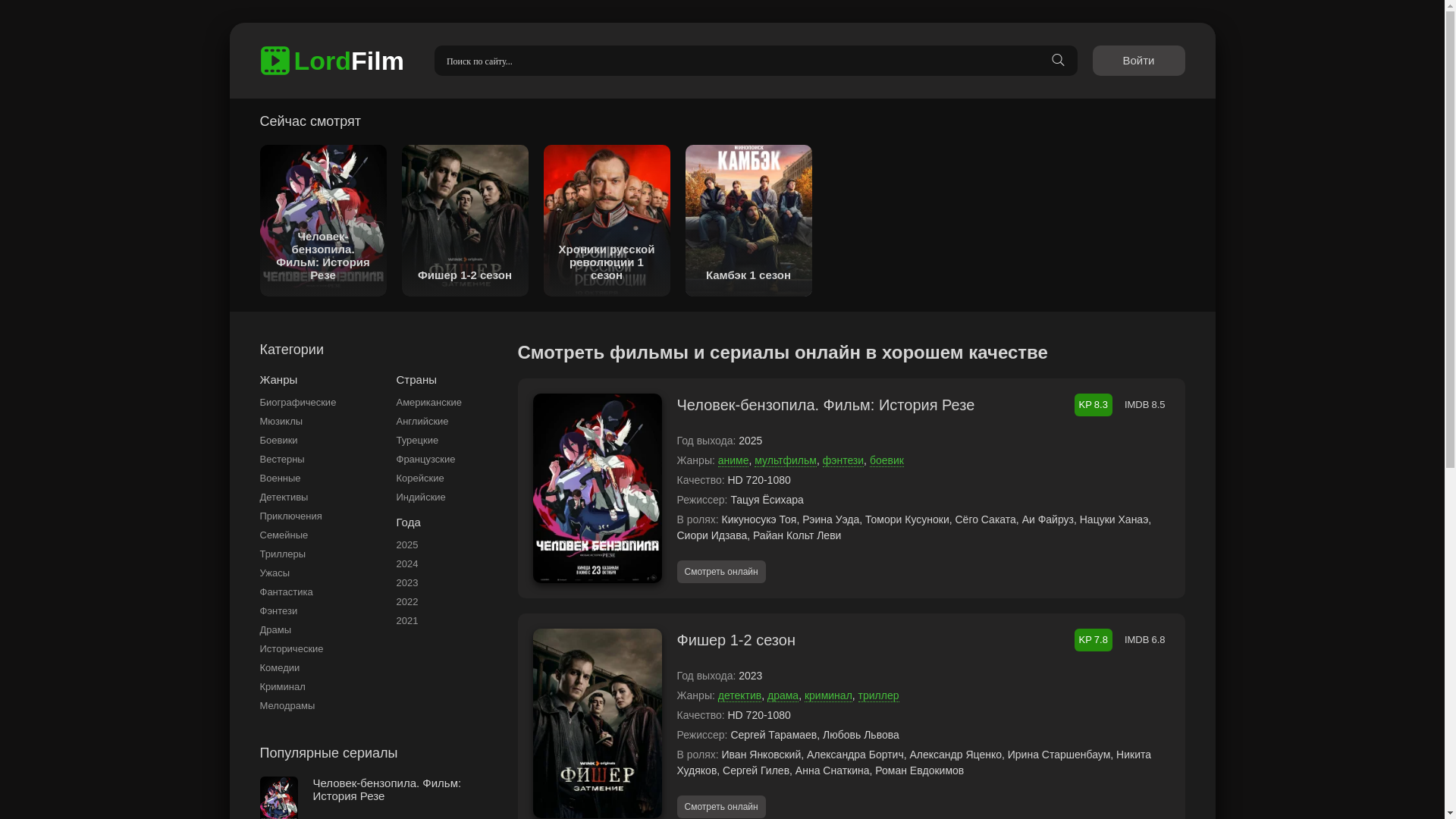Open the Камбэк 1 сезон carousel poster

pos(748,220)
